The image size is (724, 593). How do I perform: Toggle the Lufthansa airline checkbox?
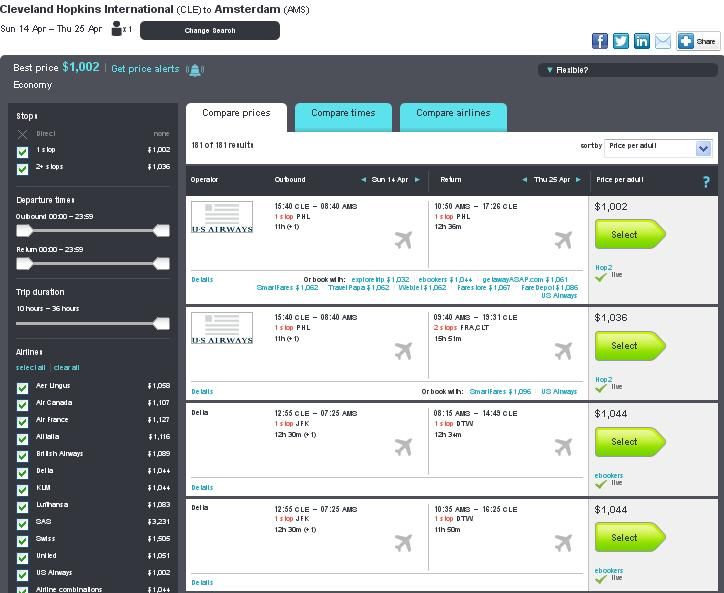point(23,505)
